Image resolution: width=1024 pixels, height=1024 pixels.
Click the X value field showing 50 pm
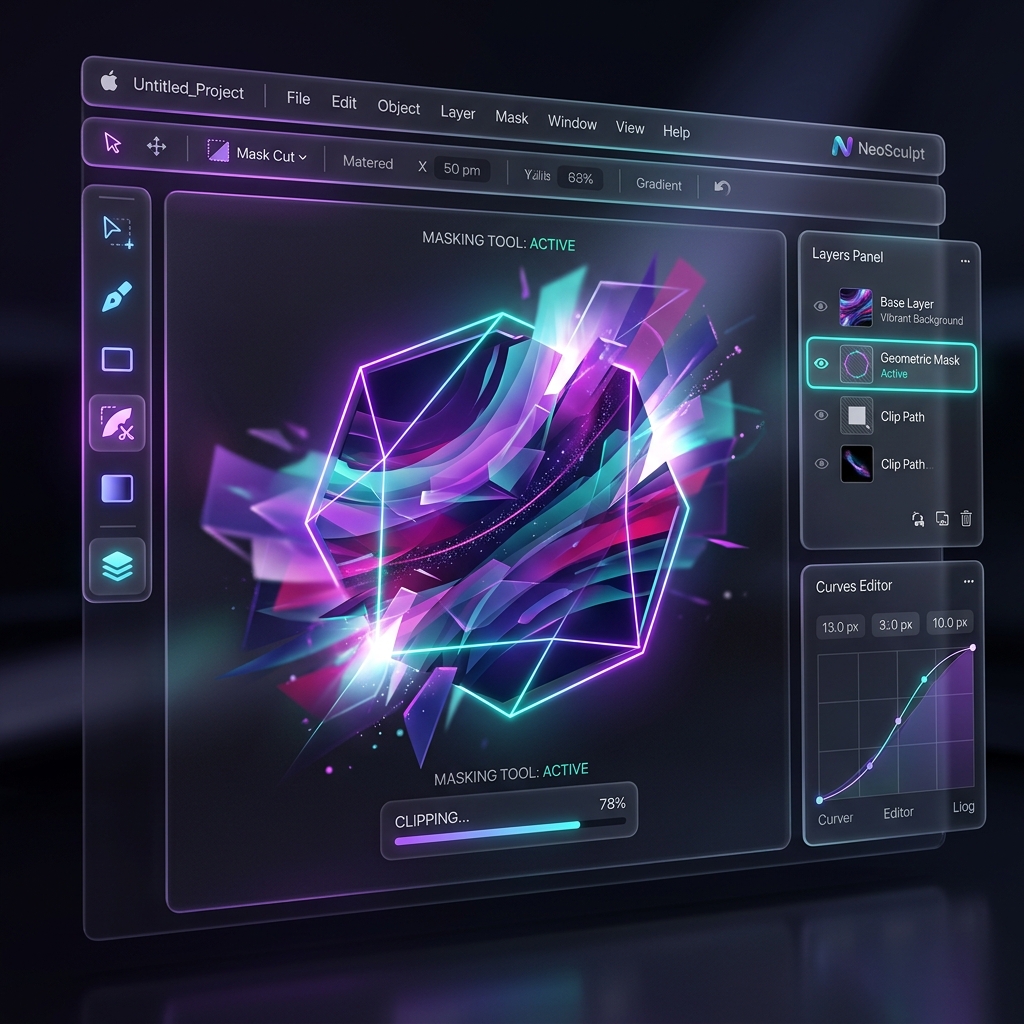pyautogui.click(x=462, y=169)
